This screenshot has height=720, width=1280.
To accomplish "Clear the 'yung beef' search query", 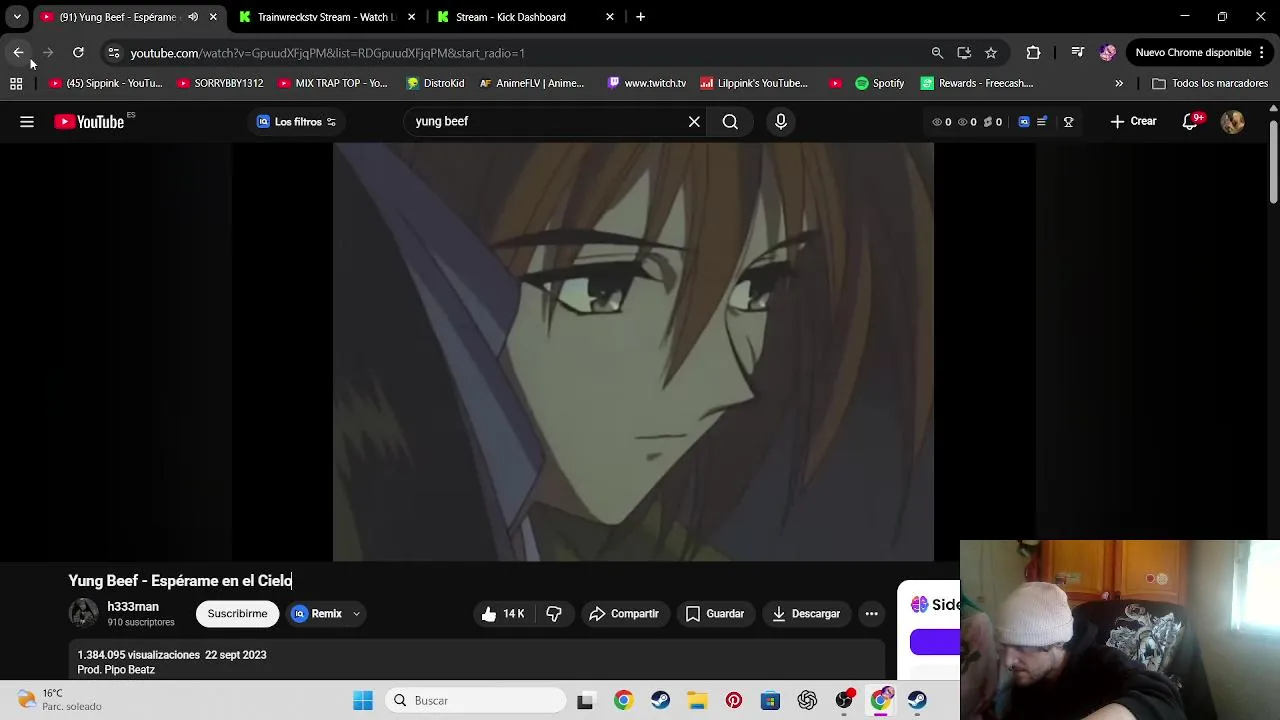I will 694,122.
